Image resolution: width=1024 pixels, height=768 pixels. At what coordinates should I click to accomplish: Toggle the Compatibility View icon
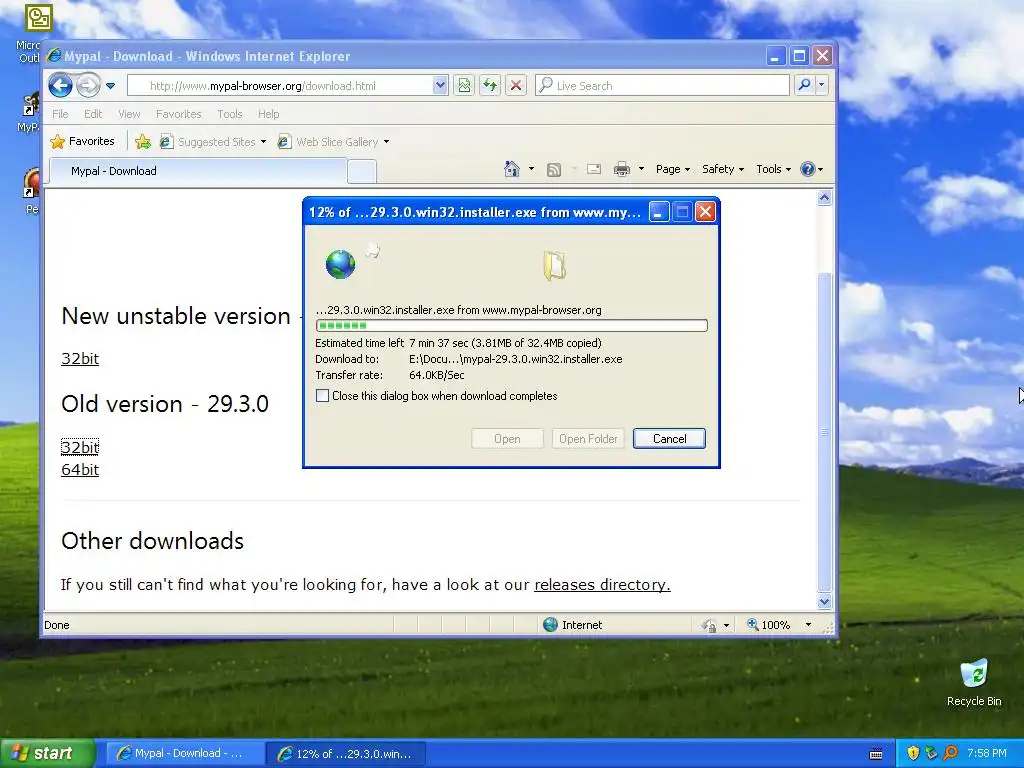click(464, 86)
